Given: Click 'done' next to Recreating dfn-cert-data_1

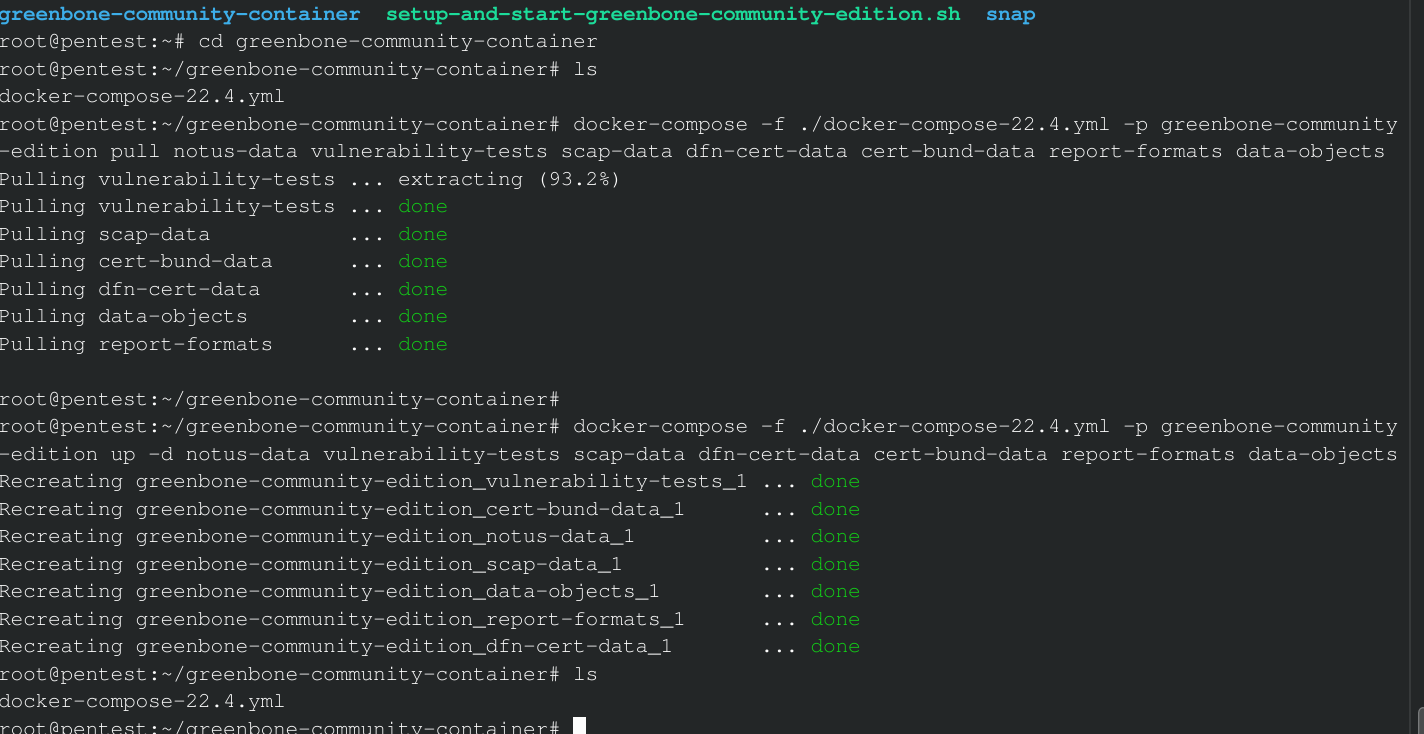Looking at the screenshot, I should click(x=835, y=646).
